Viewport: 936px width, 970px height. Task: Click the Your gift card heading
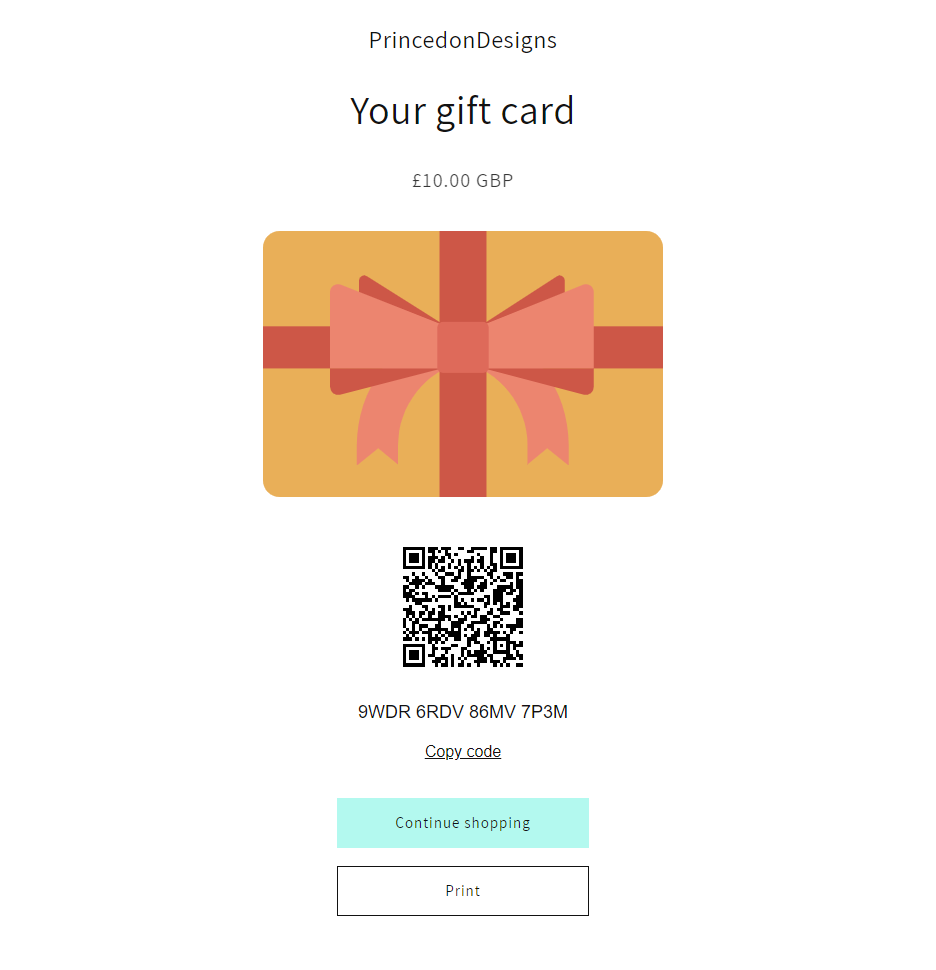pos(463,111)
